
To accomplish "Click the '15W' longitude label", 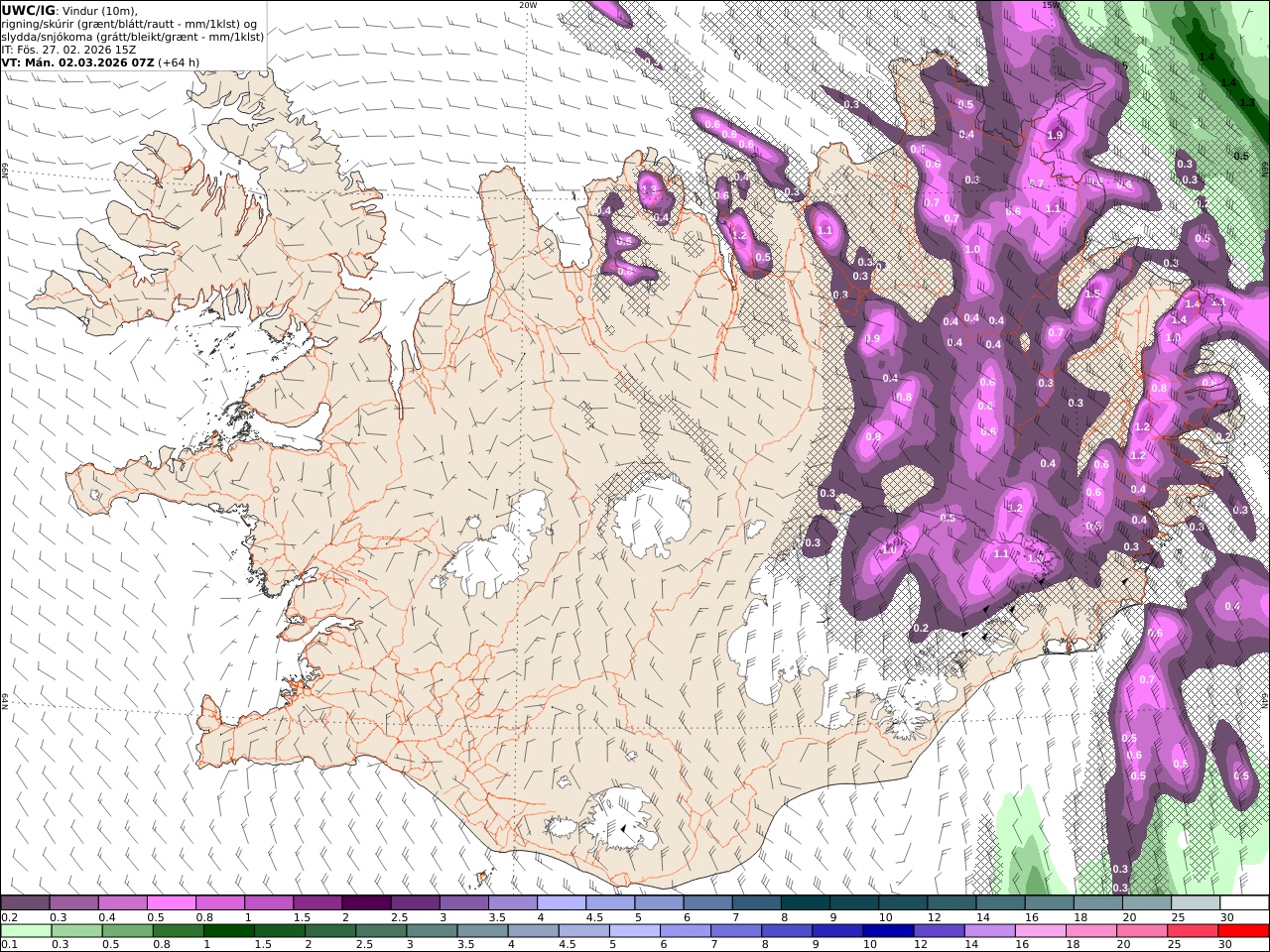I will point(1051,5).
